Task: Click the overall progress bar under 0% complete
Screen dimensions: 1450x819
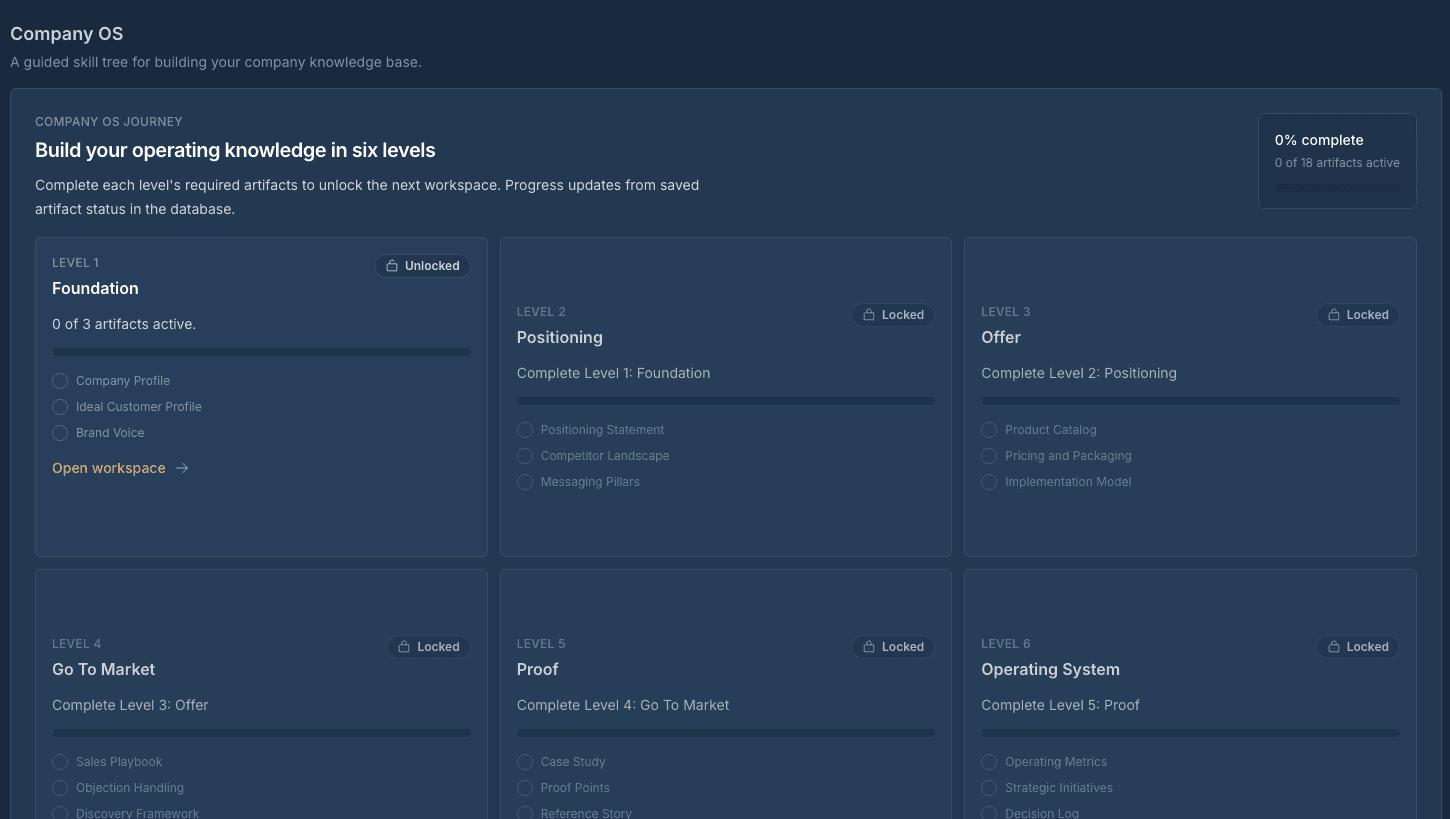Action: (1337, 188)
